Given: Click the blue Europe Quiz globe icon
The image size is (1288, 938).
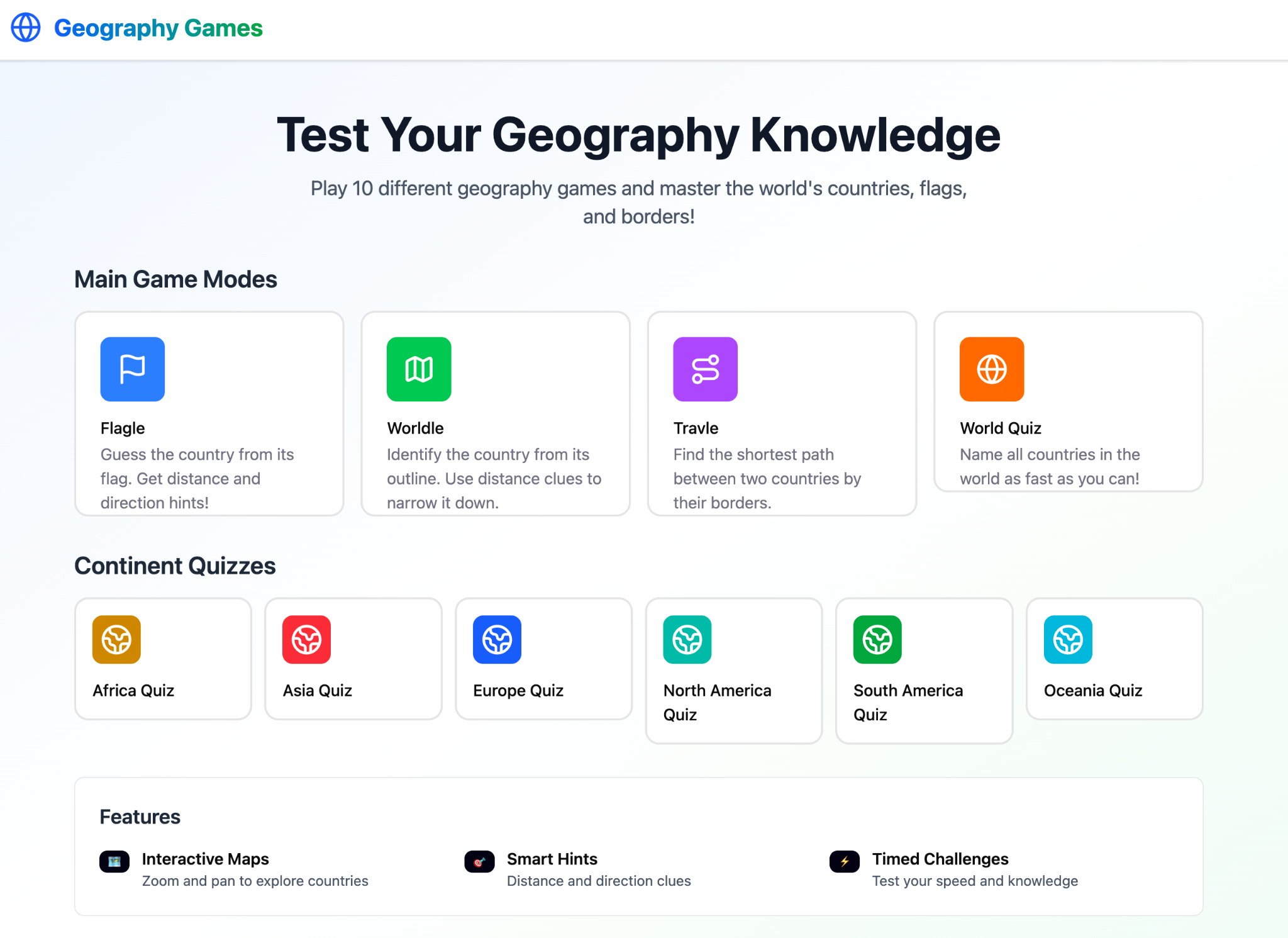Looking at the screenshot, I should (x=497, y=640).
